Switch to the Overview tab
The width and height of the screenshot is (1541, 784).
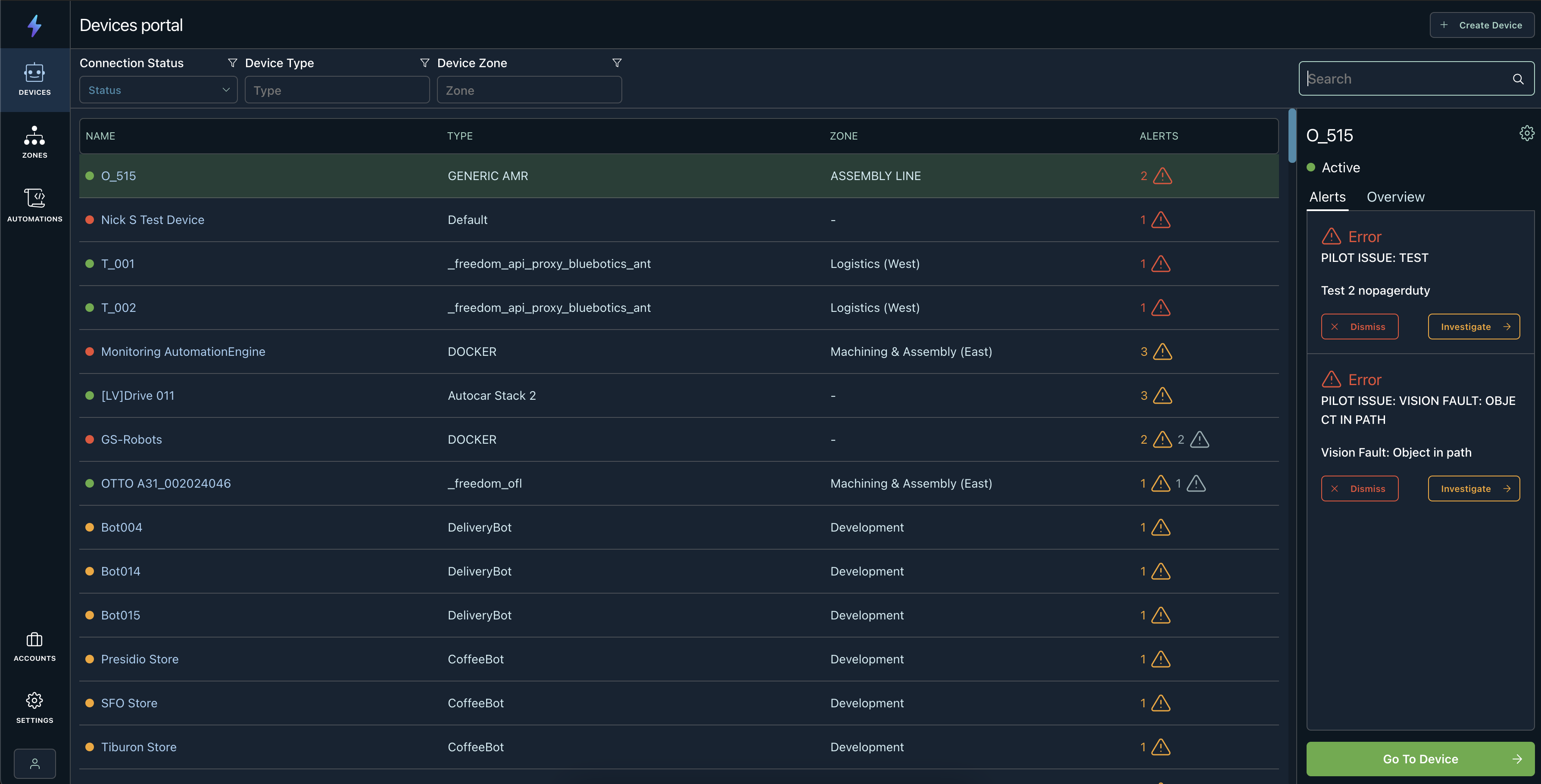click(x=1395, y=197)
